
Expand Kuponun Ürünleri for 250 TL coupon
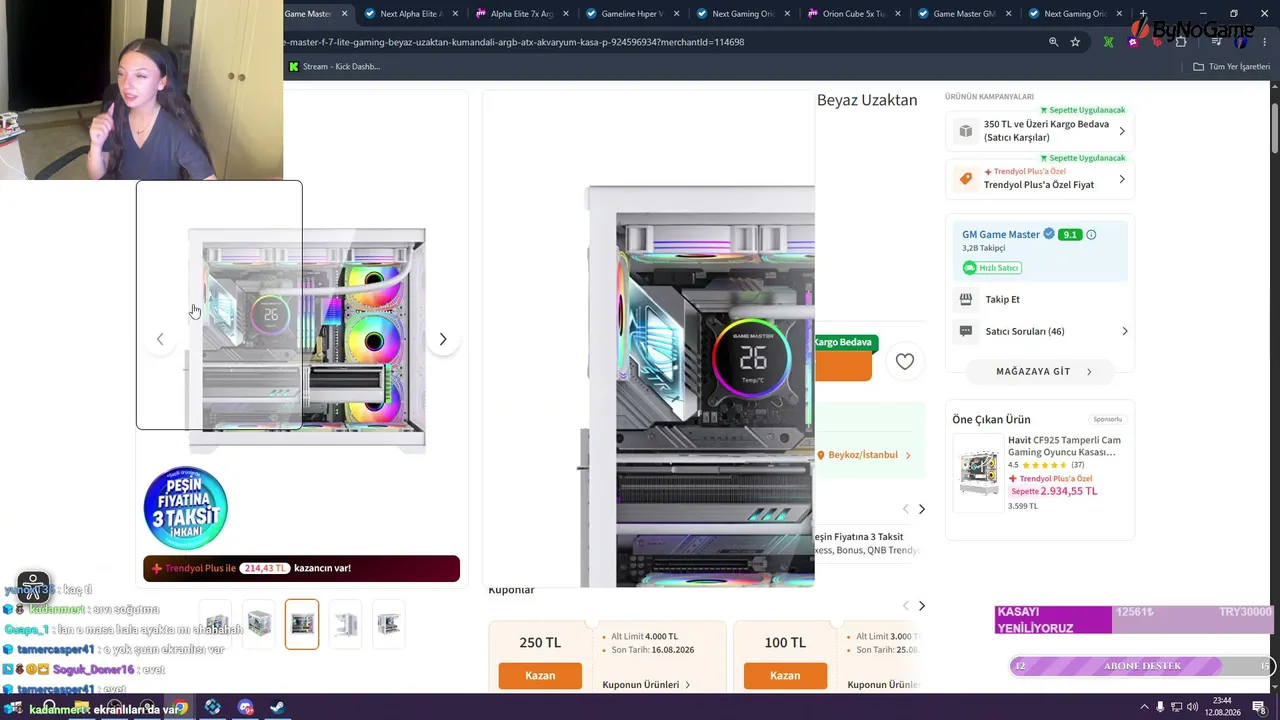click(x=647, y=685)
